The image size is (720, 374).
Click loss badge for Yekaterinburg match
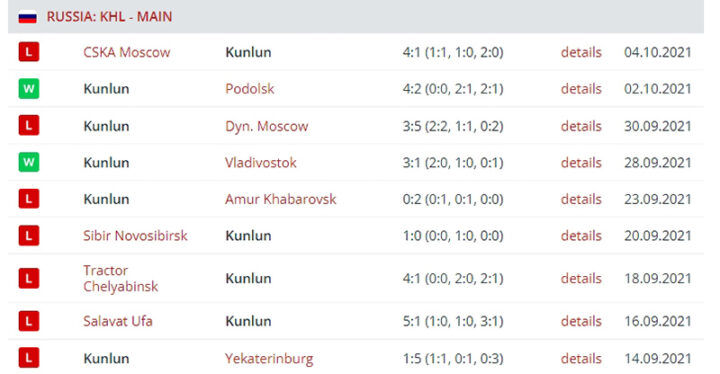pos(28,358)
